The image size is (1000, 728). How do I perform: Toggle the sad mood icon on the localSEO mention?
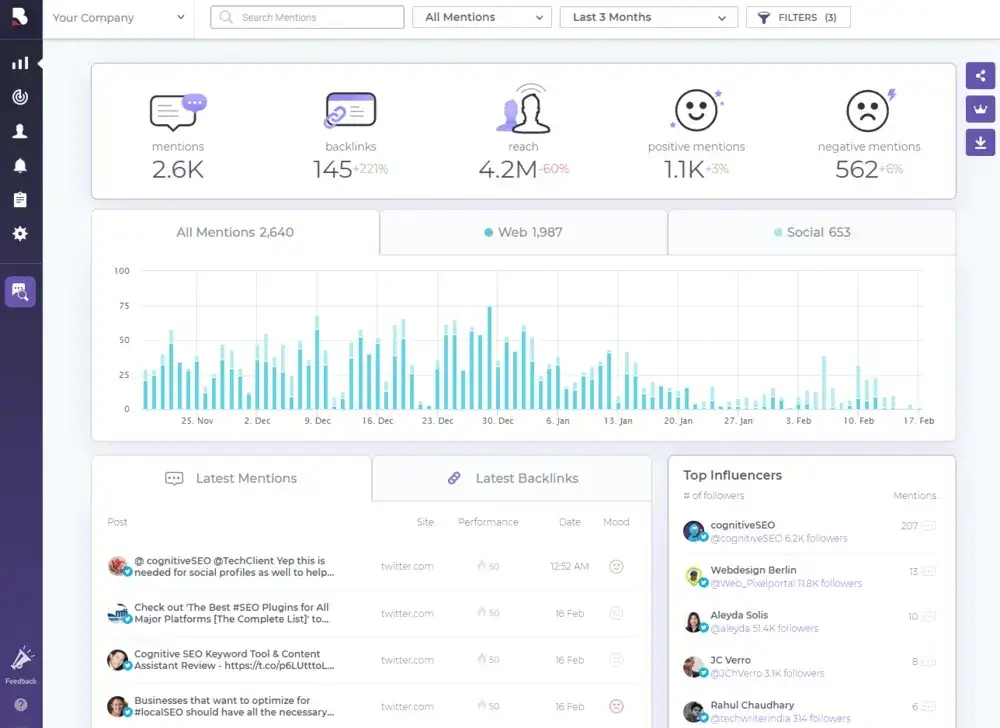pyautogui.click(x=617, y=706)
